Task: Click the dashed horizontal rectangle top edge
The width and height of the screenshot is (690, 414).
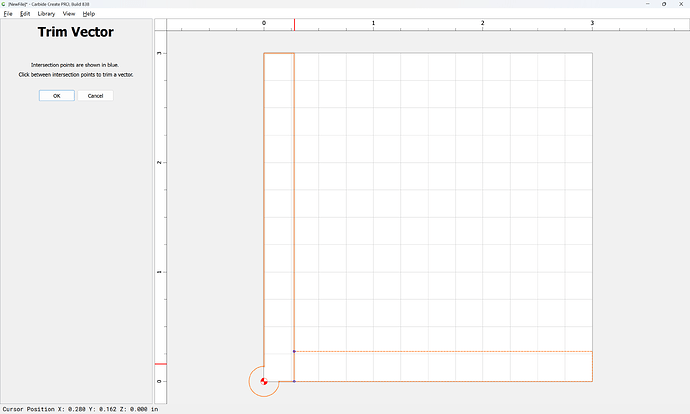Action: coord(443,351)
